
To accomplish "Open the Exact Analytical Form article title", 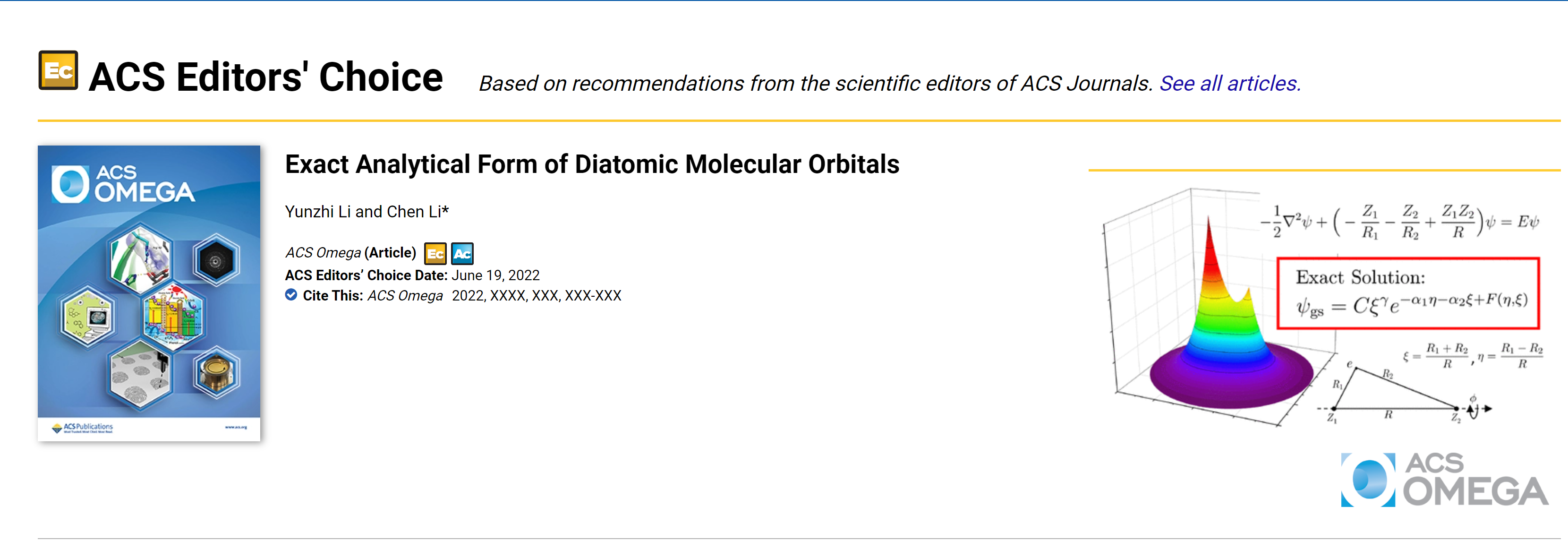I will click(x=592, y=164).
